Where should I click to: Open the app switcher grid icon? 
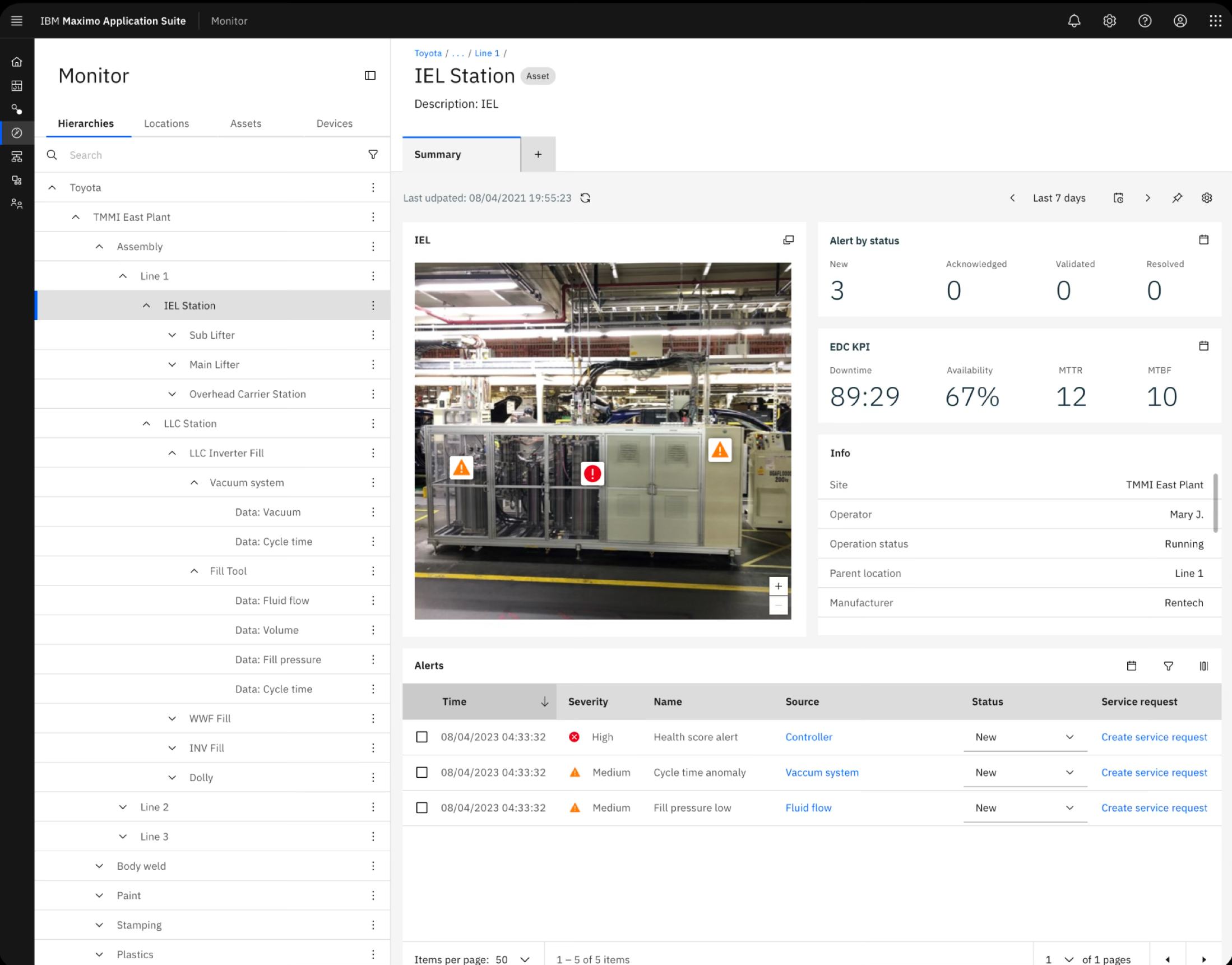pos(1215,21)
